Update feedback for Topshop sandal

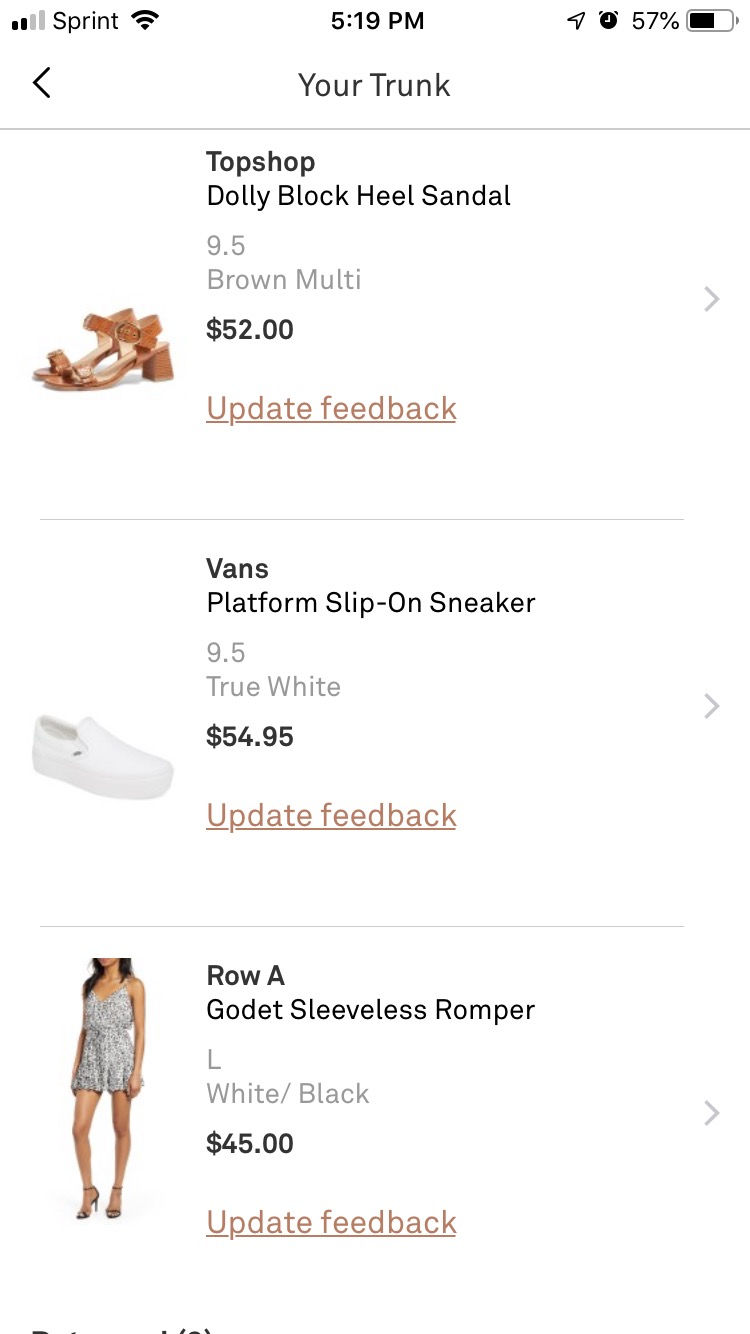click(331, 408)
